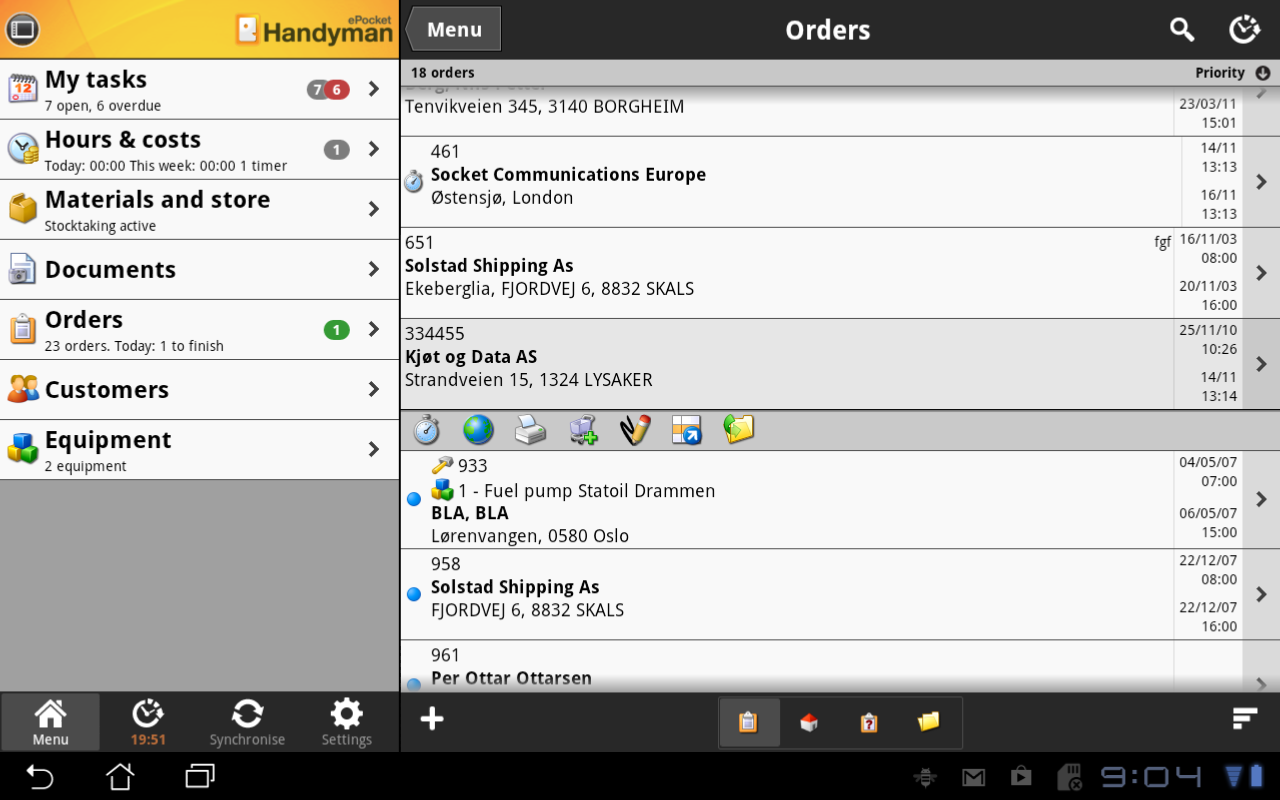Open the Gmail notification icon in the status bar
This screenshot has width=1280, height=800.
click(973, 777)
